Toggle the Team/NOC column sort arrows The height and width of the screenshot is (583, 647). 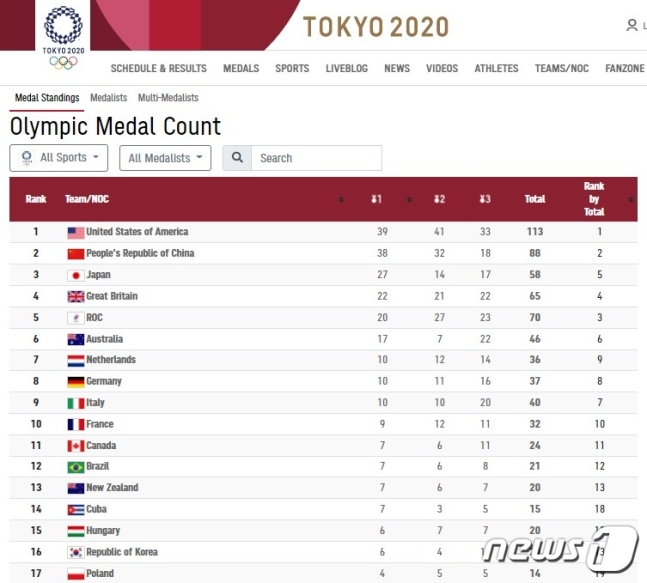pyautogui.click(x=341, y=200)
